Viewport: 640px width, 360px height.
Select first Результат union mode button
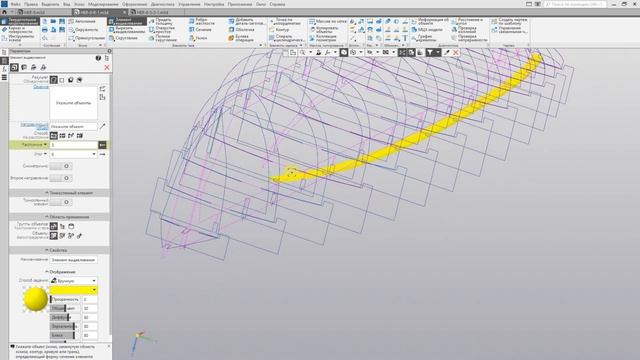(53, 80)
